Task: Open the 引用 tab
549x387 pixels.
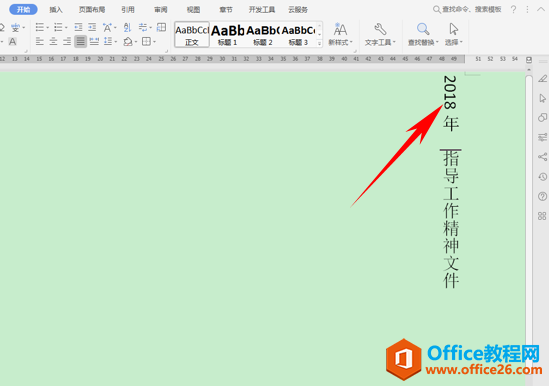Action: (x=128, y=9)
